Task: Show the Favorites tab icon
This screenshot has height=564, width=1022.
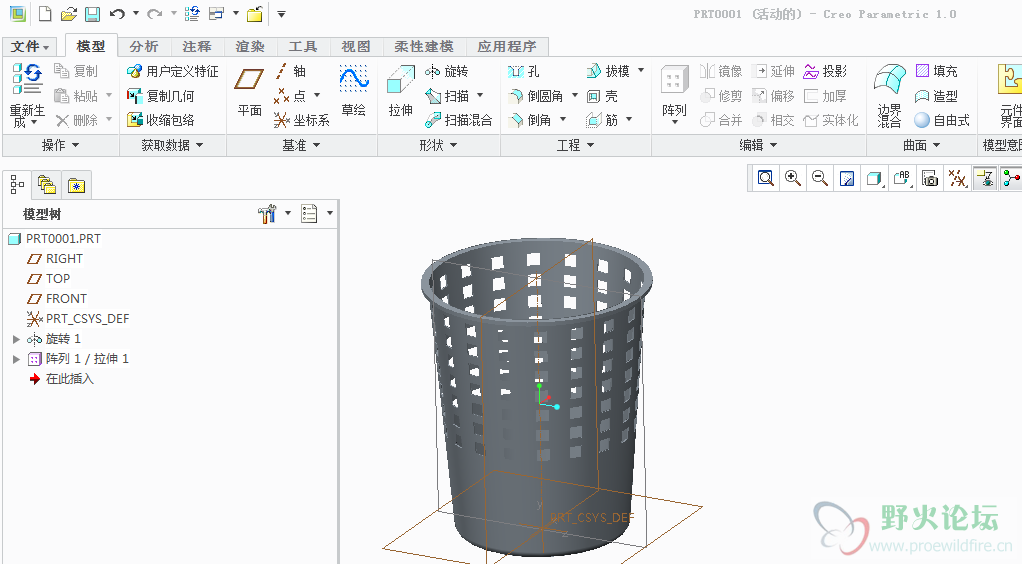Action: pos(76,186)
